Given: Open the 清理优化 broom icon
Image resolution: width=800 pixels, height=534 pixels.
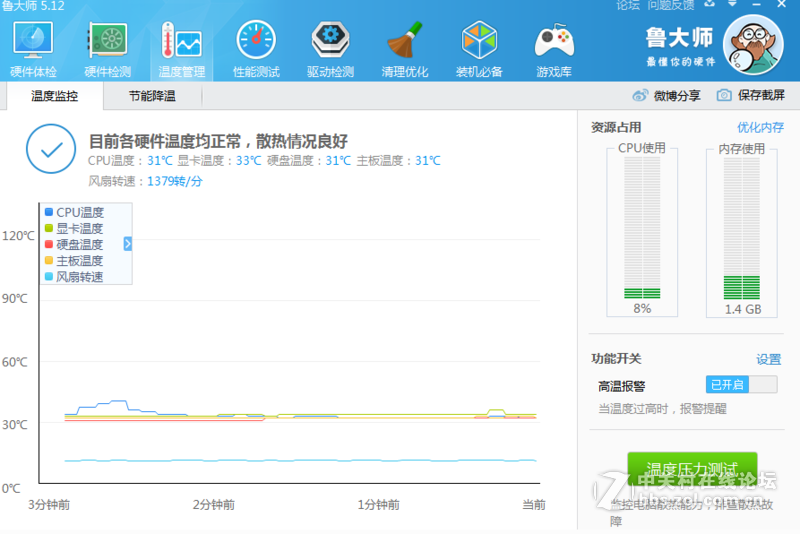Looking at the screenshot, I should point(405,40).
